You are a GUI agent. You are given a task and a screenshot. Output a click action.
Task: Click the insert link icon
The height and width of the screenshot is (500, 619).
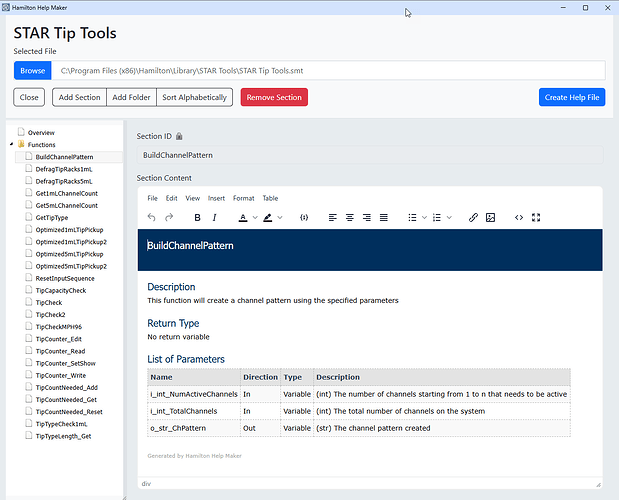473,217
